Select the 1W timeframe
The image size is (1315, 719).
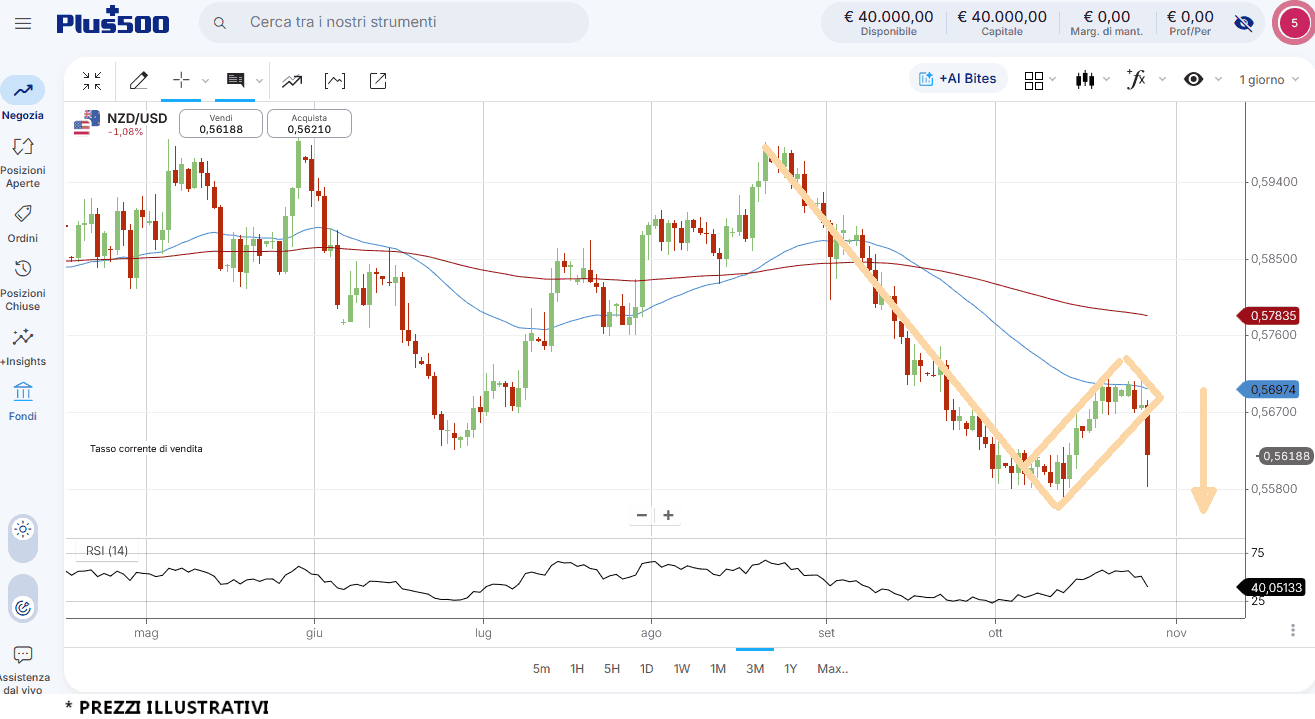[682, 669]
